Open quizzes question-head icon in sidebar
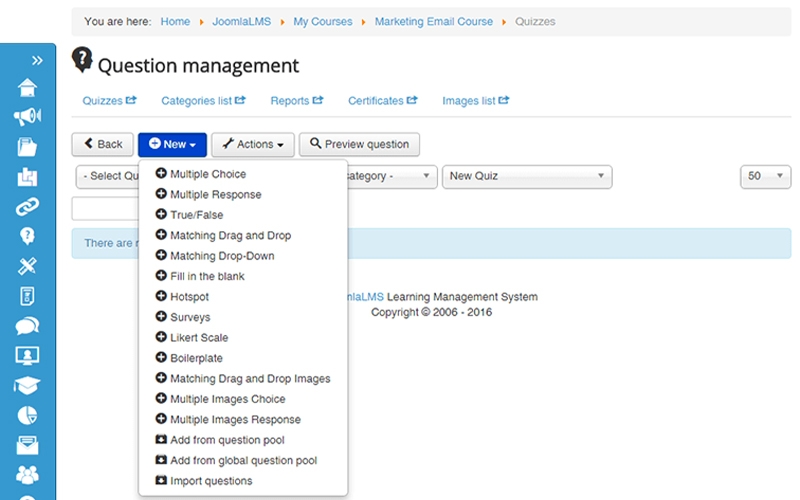This screenshot has width=800, height=500. [28, 236]
